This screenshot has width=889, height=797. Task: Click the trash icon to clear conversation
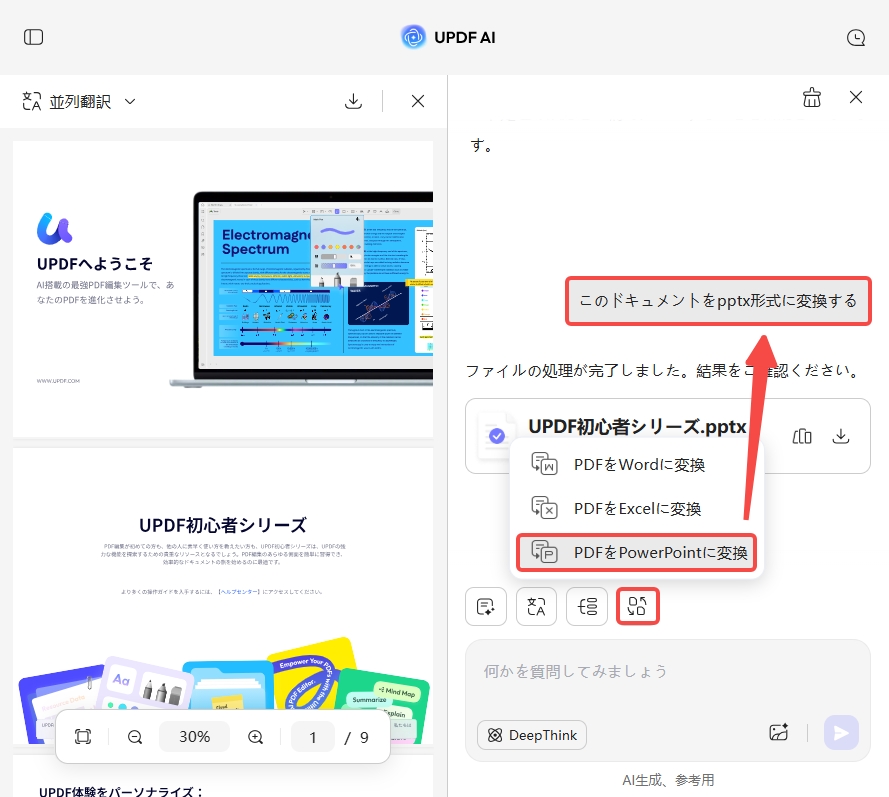coord(812,97)
